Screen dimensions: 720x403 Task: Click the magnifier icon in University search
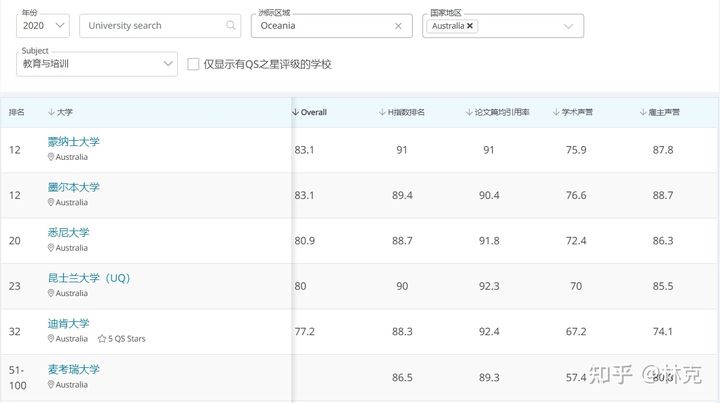point(231,25)
